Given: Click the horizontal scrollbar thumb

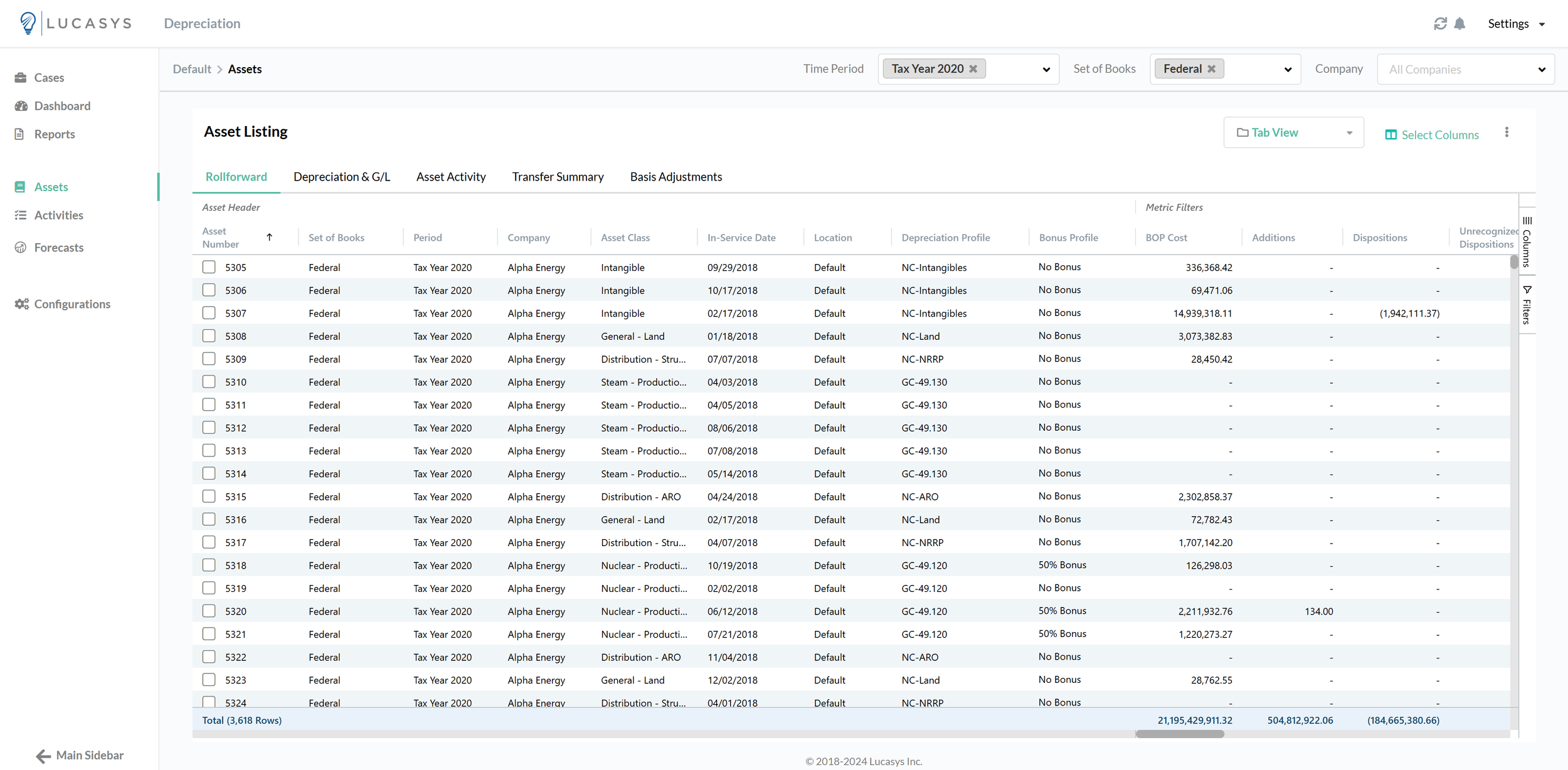Looking at the screenshot, I should coord(1179,734).
